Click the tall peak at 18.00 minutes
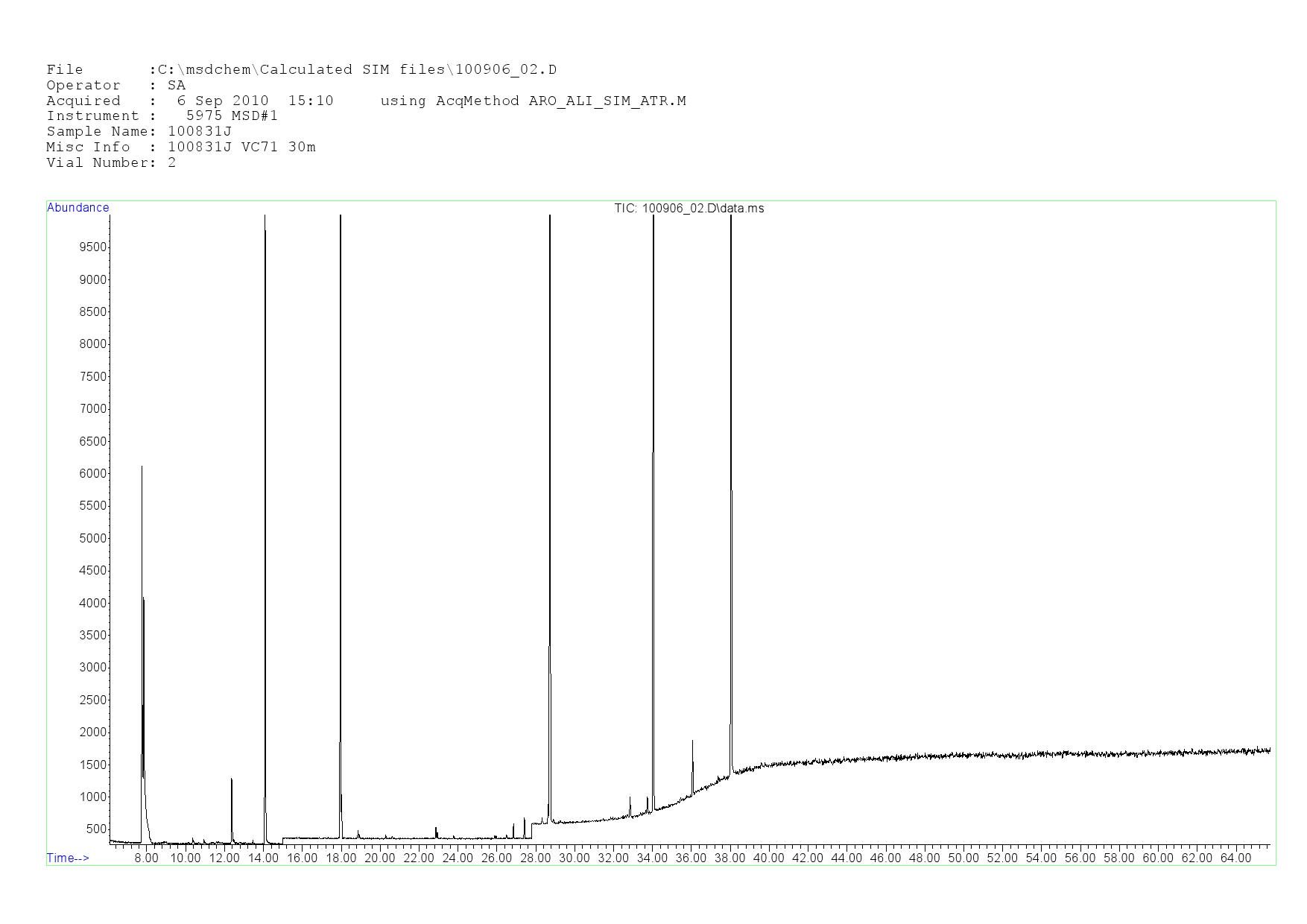This screenshot has height=924, width=1307. pyautogui.click(x=341, y=218)
